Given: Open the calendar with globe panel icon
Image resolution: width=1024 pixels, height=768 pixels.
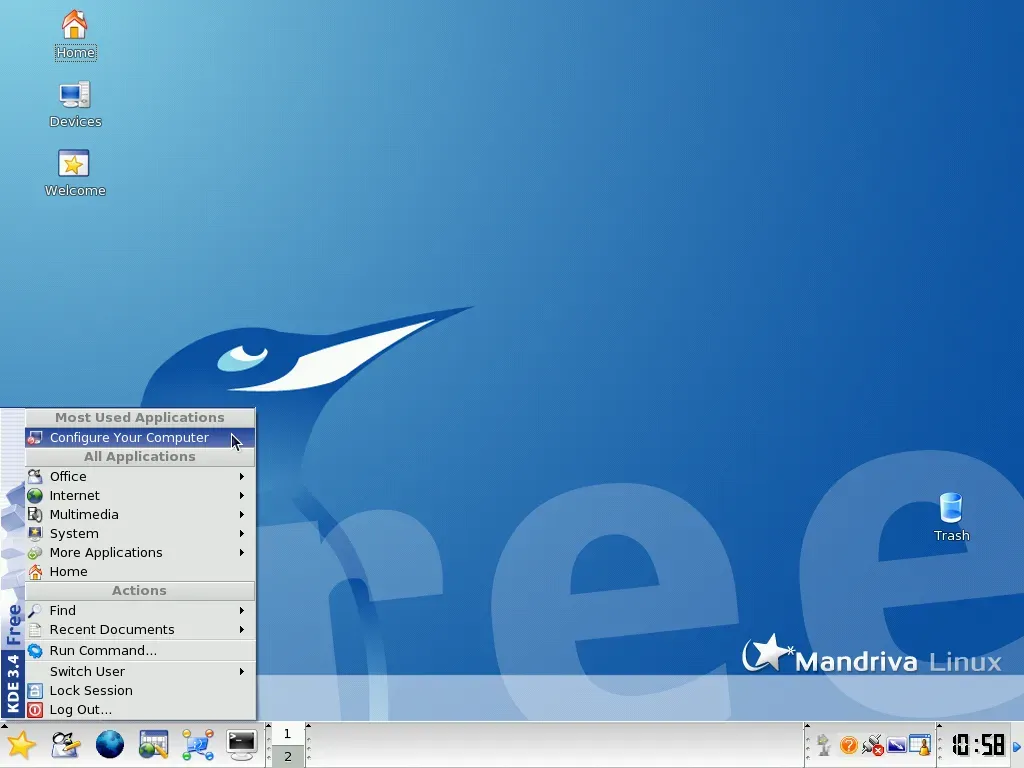Looking at the screenshot, I should [153, 745].
